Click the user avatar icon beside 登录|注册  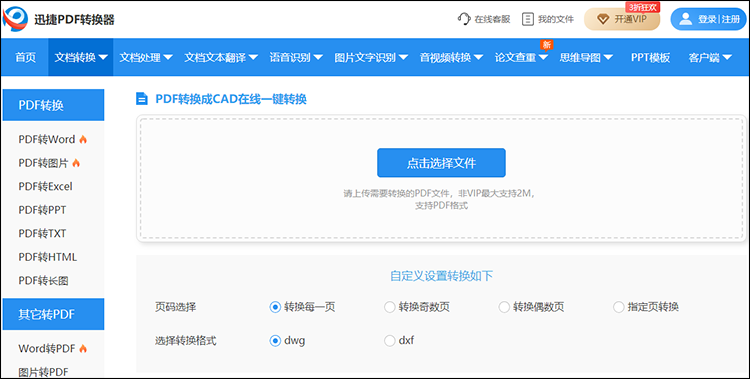pos(685,19)
